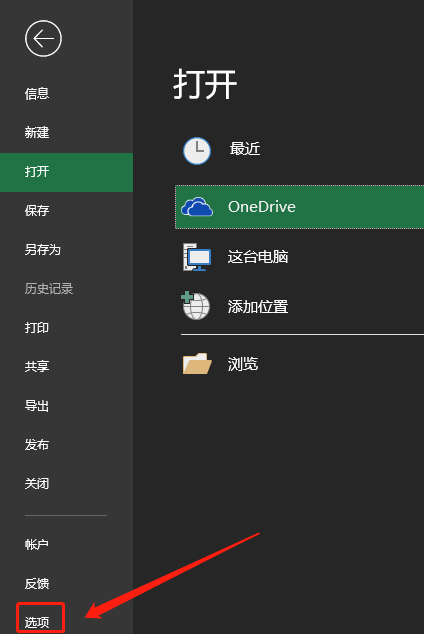The height and width of the screenshot is (634, 424).
Task: Click 保存 in the backstage menu
Action: pos(37,211)
